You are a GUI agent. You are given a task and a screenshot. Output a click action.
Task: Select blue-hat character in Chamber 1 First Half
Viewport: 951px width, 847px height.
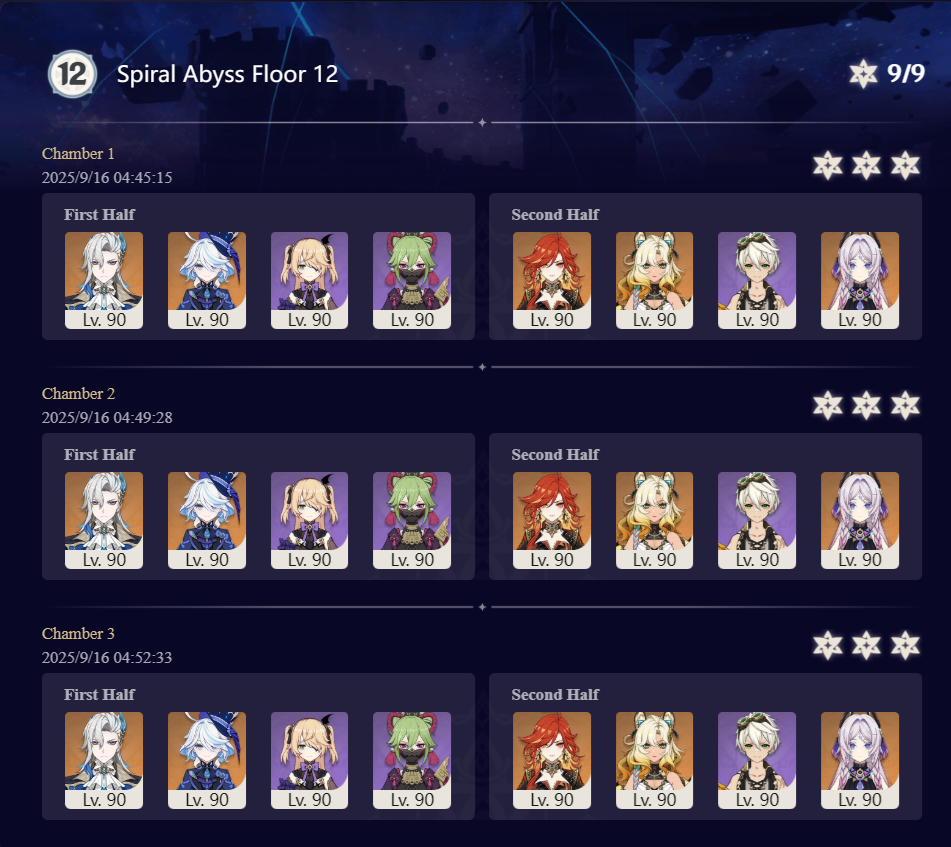pos(207,280)
